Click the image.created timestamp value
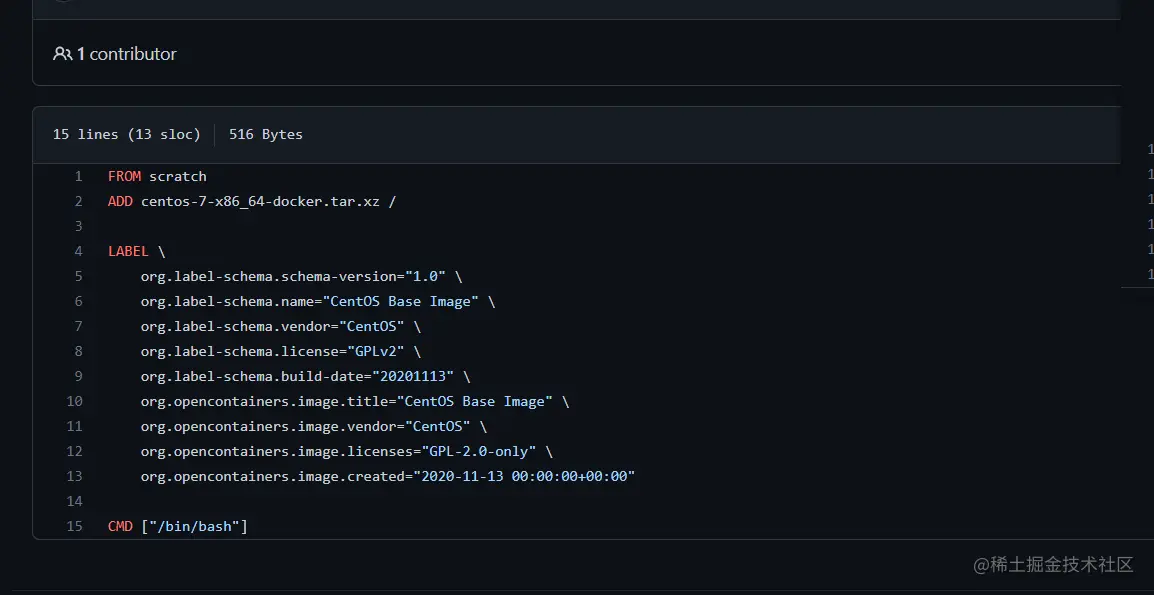The image size is (1154, 595). [524, 476]
